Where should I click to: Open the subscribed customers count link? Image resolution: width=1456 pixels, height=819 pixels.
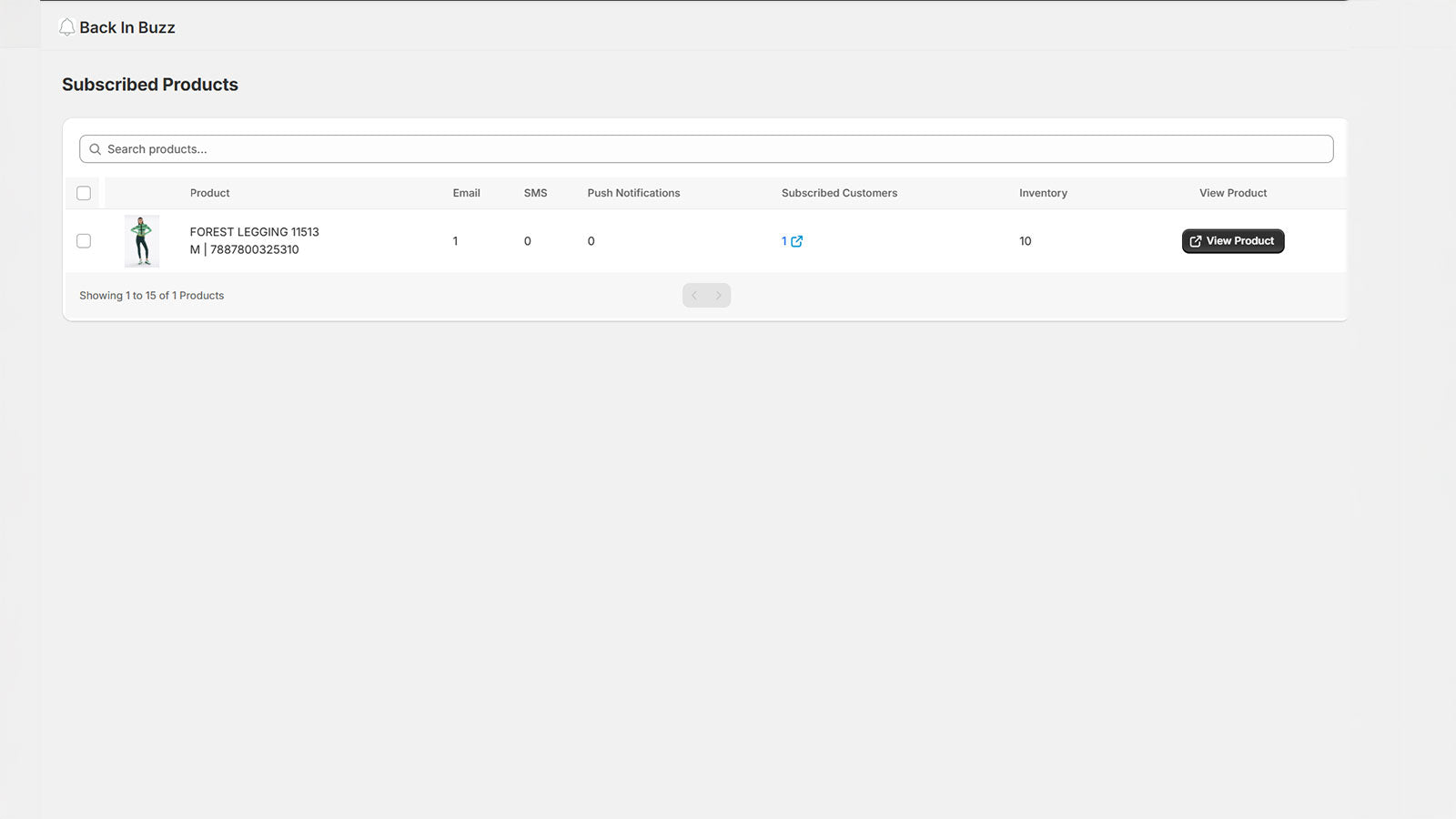784,241
